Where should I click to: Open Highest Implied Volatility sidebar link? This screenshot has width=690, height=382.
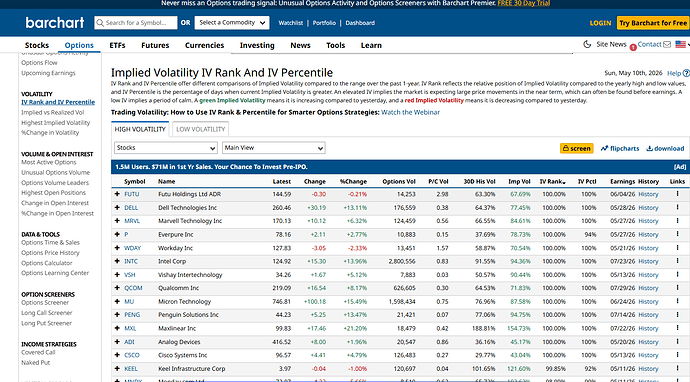pos(55,123)
